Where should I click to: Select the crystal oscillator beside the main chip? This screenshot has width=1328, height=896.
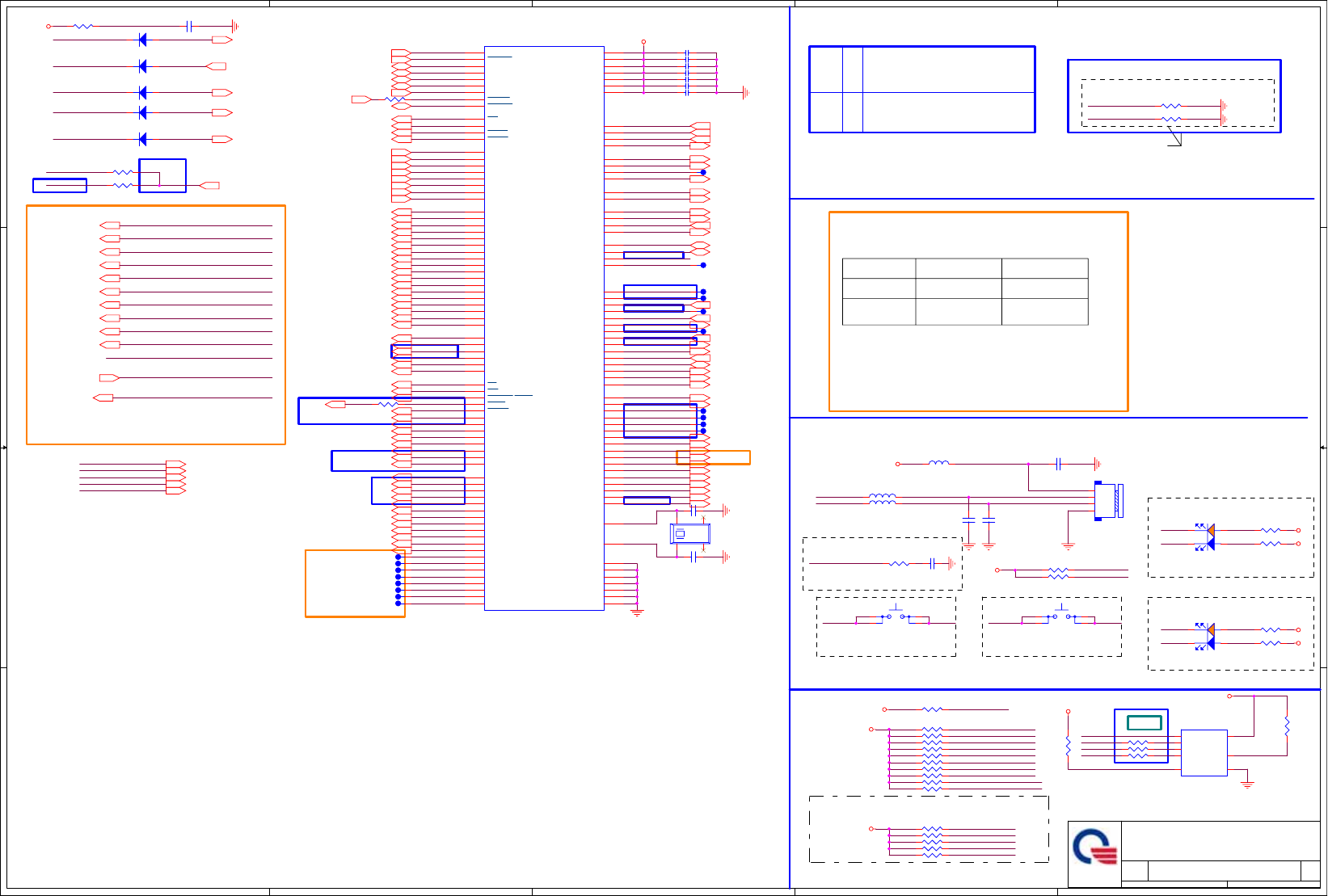click(x=690, y=534)
